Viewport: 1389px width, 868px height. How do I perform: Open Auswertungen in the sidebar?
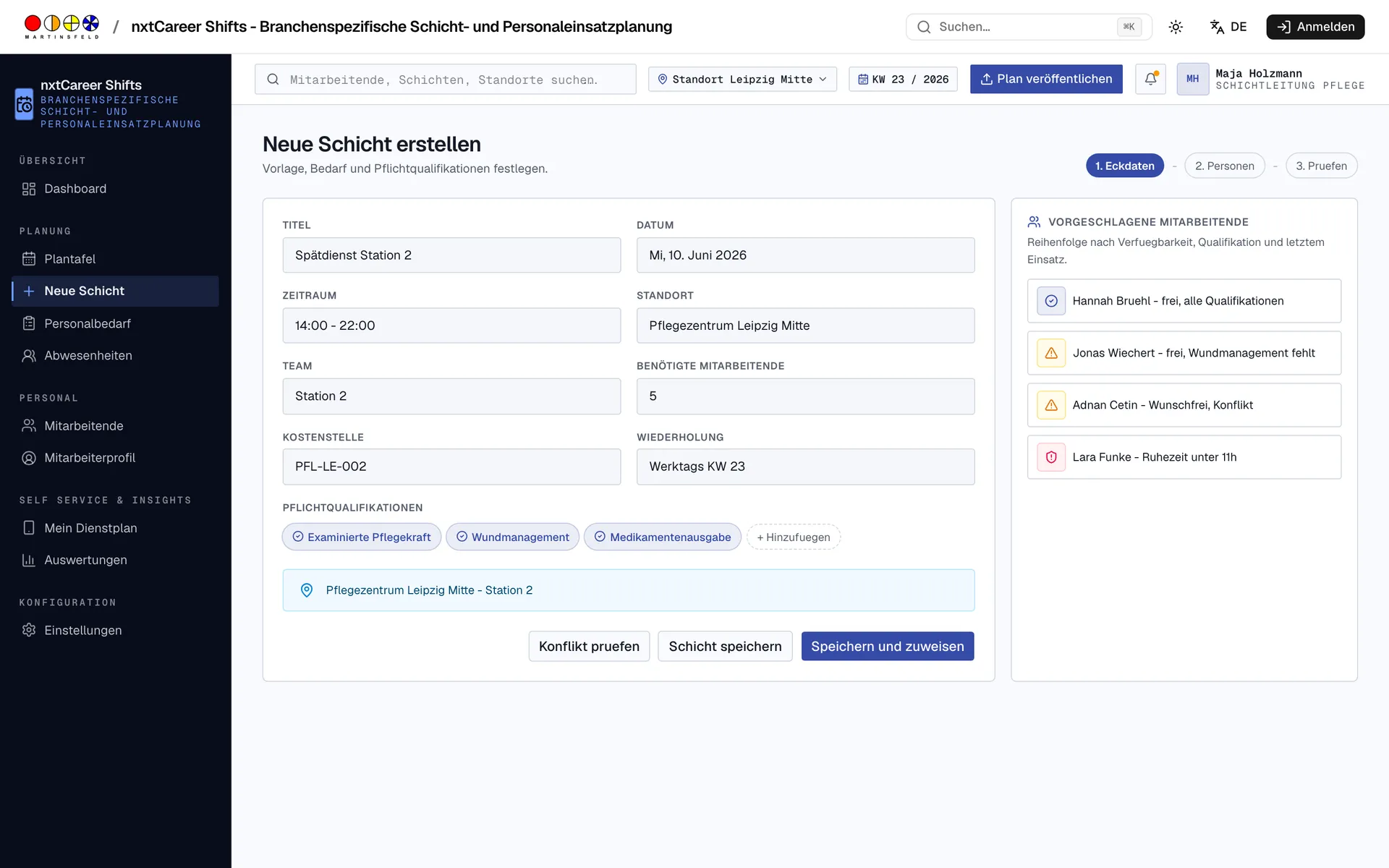(115, 560)
